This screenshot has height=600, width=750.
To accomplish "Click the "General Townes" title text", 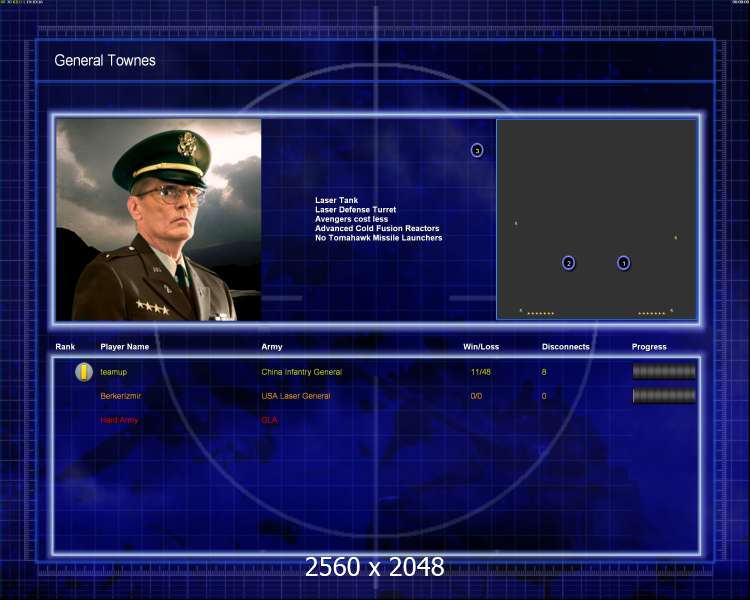I will (x=105, y=60).
